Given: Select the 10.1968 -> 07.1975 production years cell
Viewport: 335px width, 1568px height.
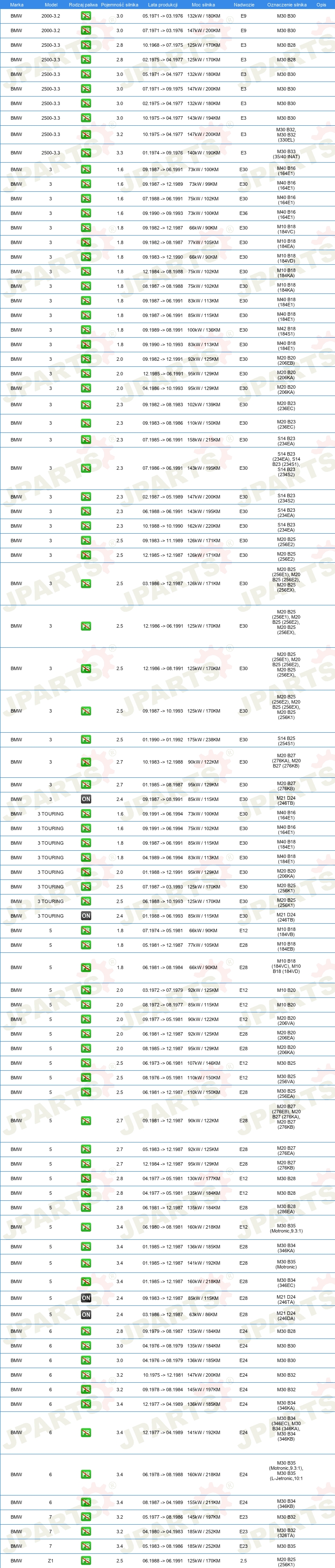Looking at the screenshot, I should click(x=163, y=45).
